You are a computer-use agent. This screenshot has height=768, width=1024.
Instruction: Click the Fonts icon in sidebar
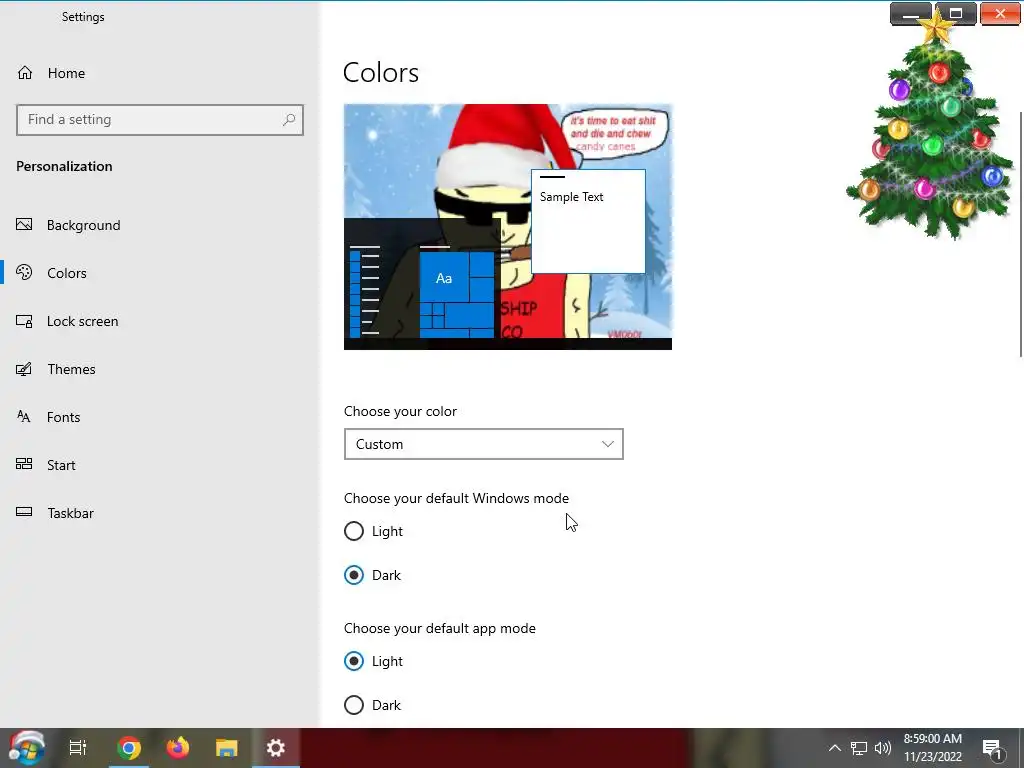click(24, 417)
